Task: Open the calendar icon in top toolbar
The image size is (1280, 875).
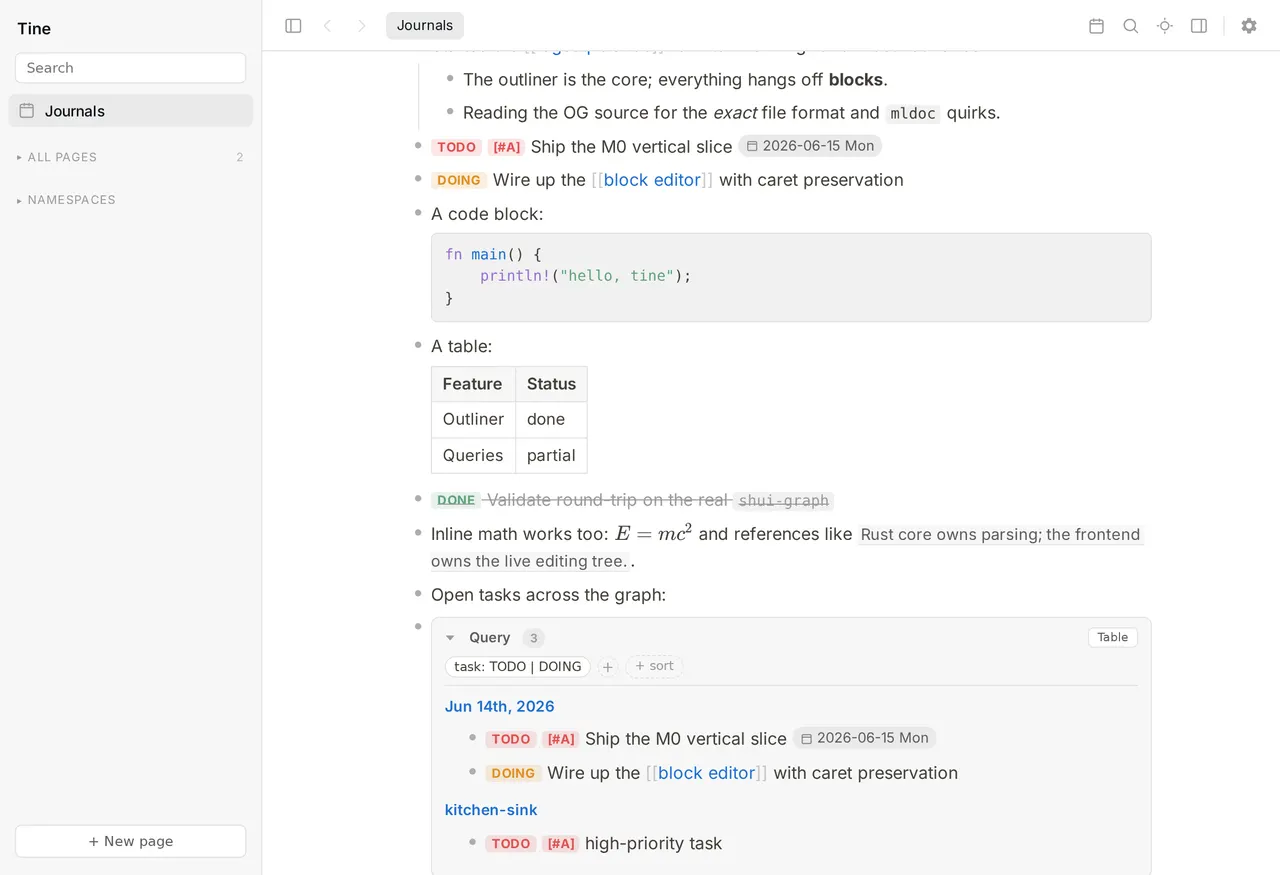Action: (x=1096, y=26)
